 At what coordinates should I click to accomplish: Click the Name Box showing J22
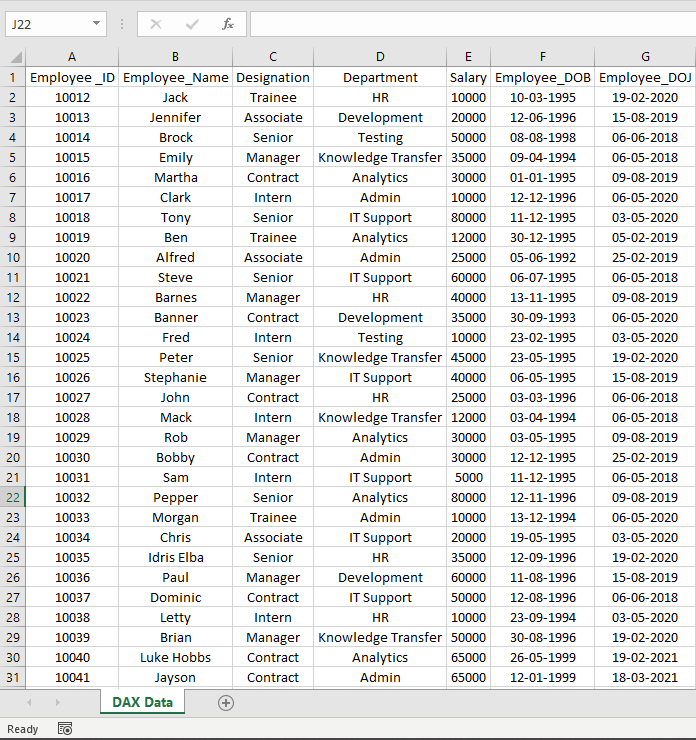click(x=45, y=24)
